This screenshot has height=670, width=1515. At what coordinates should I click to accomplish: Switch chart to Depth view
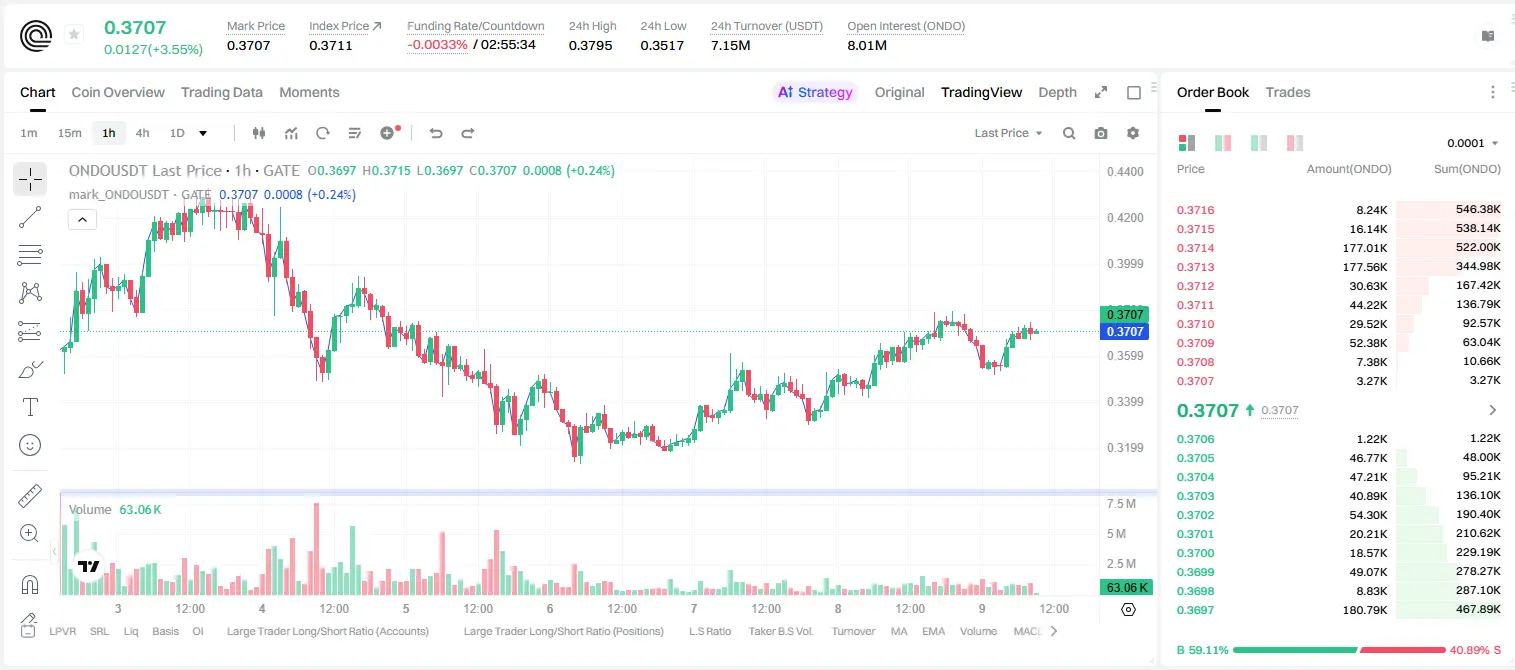tap(1057, 92)
